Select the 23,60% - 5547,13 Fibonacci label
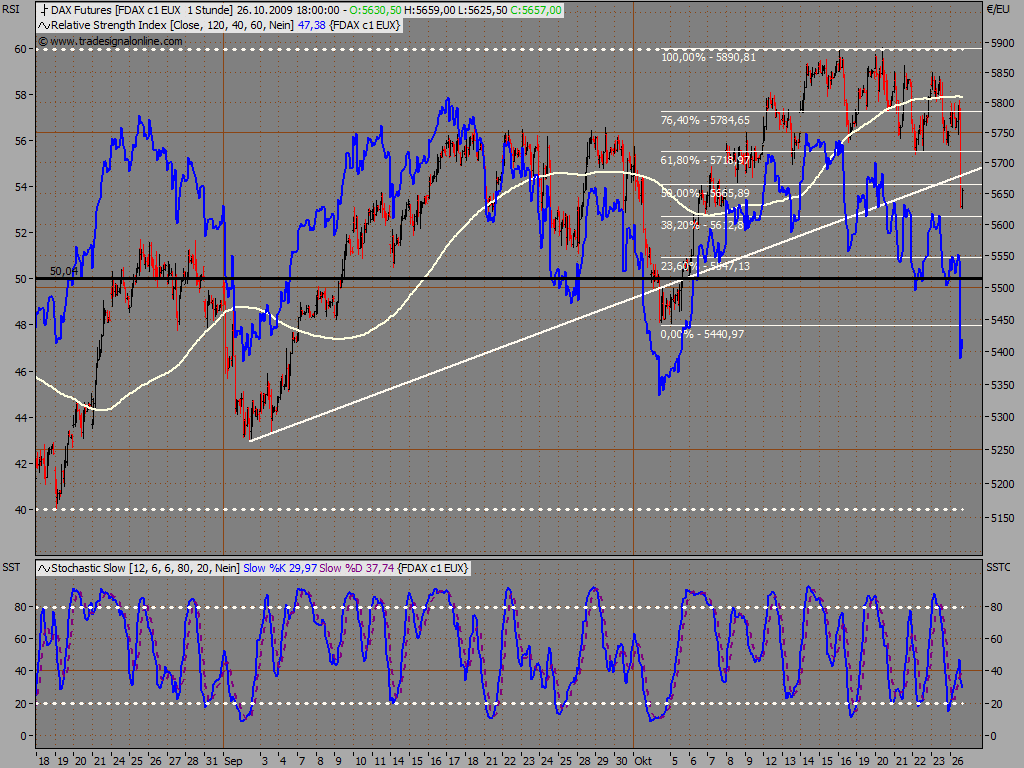The image size is (1024, 768). coord(705,266)
